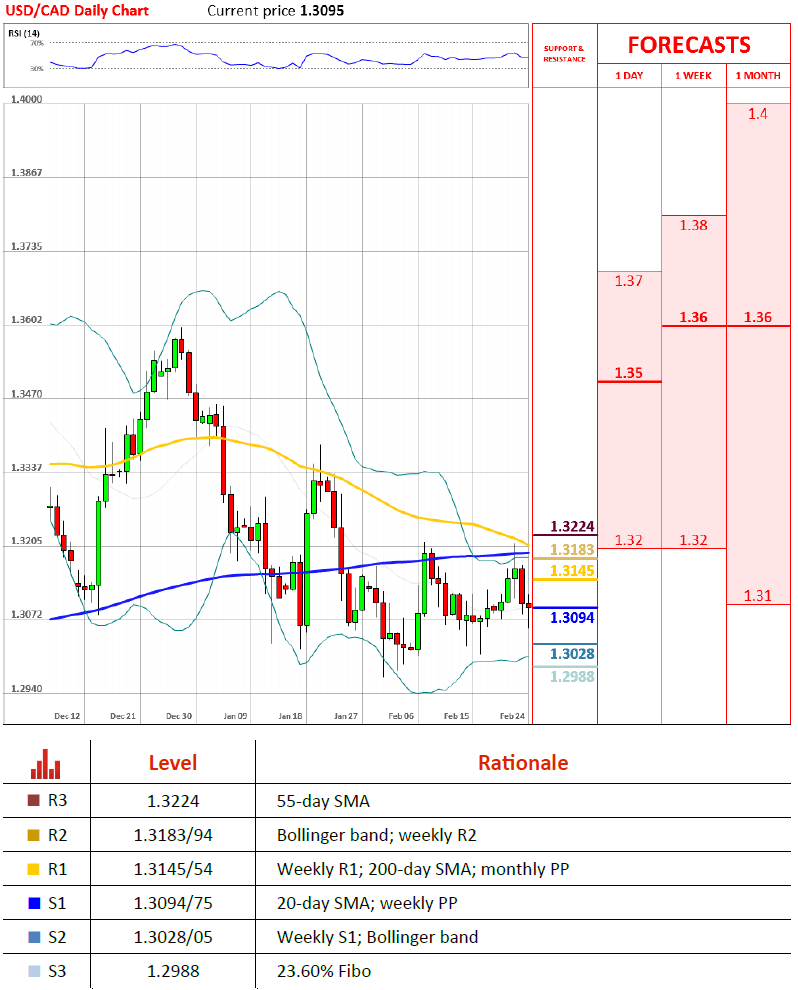Click the 'Jan 18' date axis label
Screen dimensions: 798x990
pos(290,716)
